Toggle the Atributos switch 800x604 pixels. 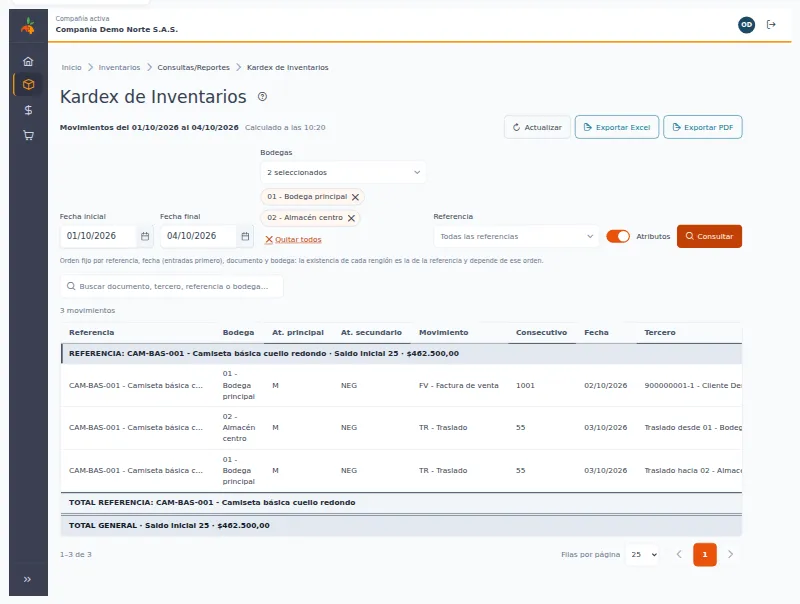[x=618, y=236]
